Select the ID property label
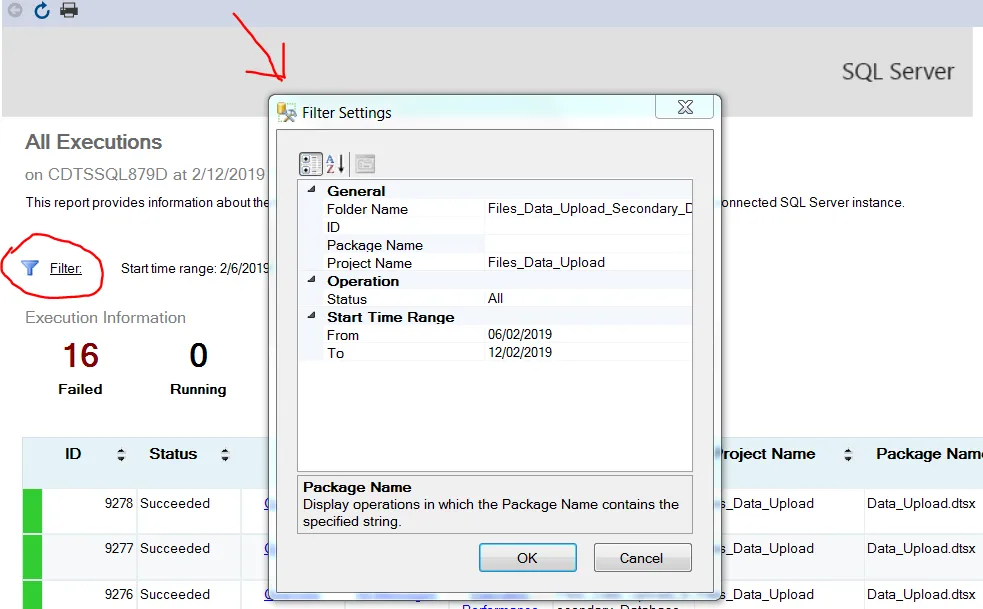Viewport: 983px width, 609px height. click(x=333, y=227)
